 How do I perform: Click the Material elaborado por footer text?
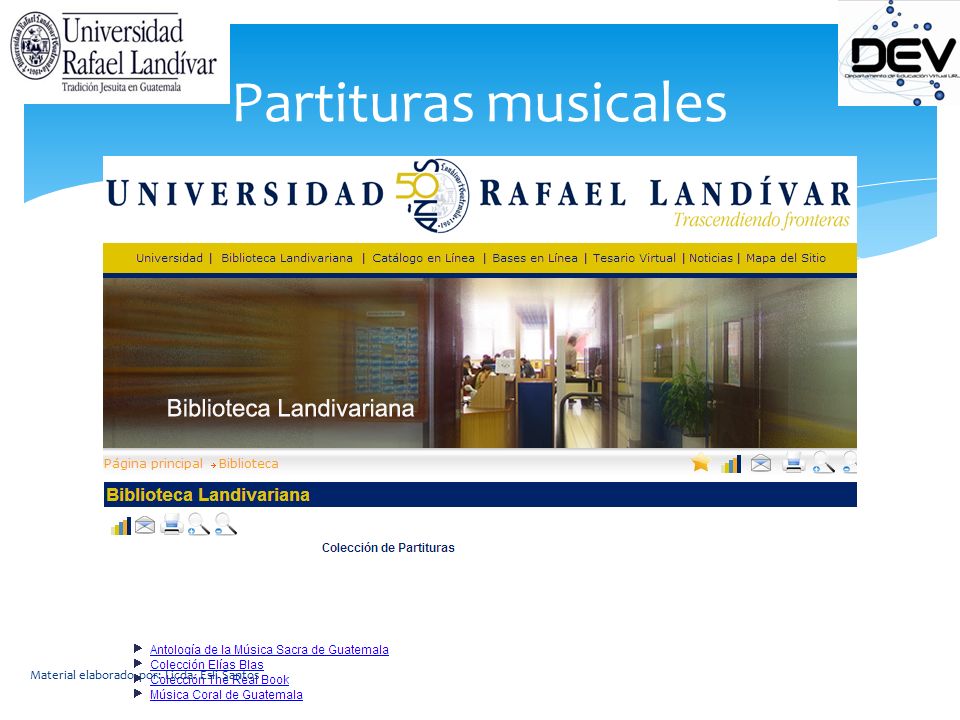point(144,675)
